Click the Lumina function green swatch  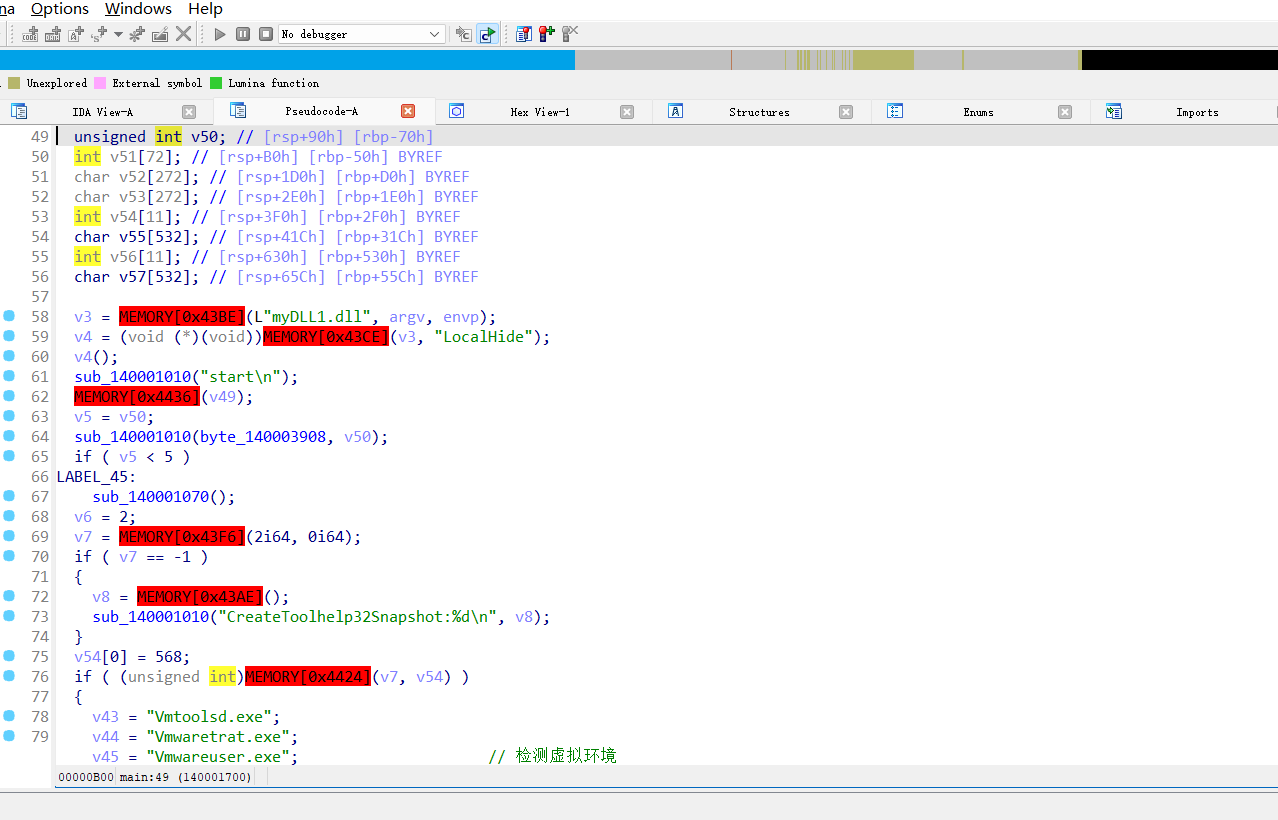216,83
